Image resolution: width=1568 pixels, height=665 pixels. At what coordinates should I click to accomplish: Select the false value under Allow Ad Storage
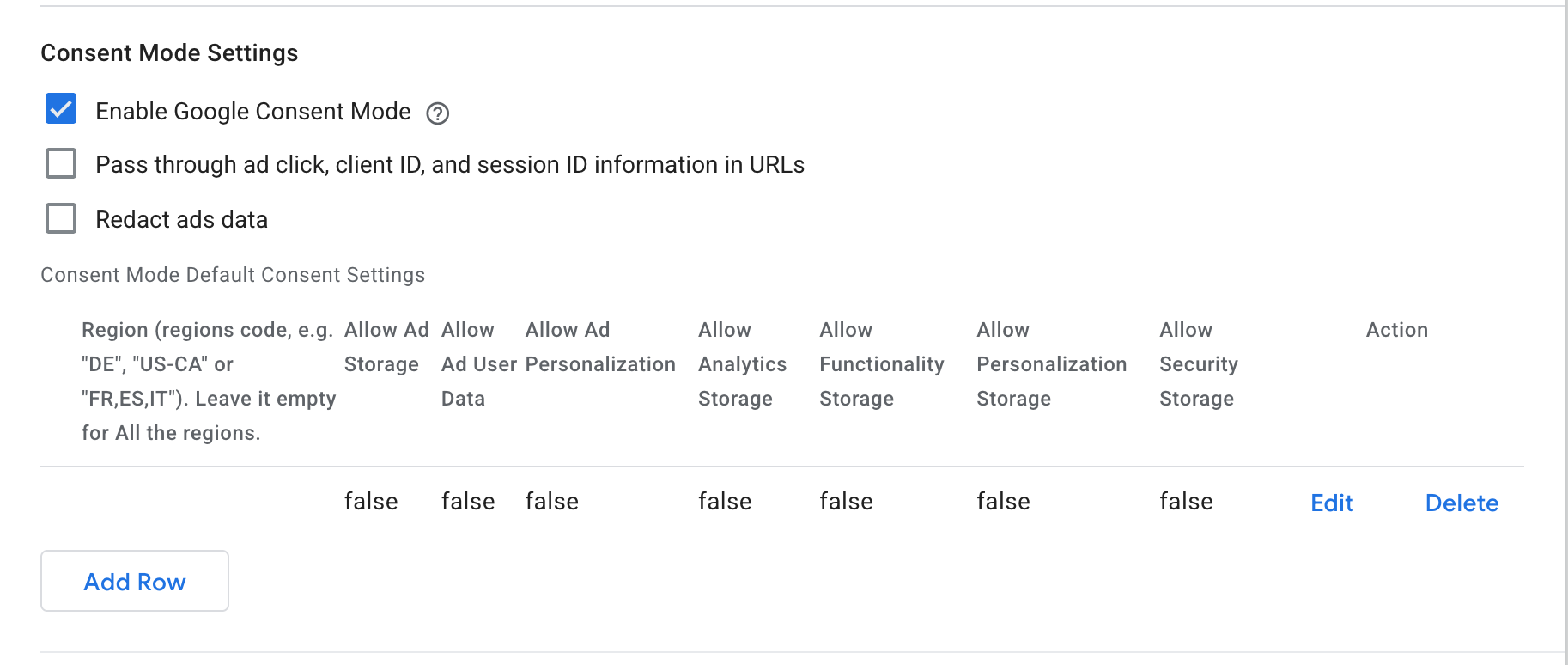pos(370,501)
